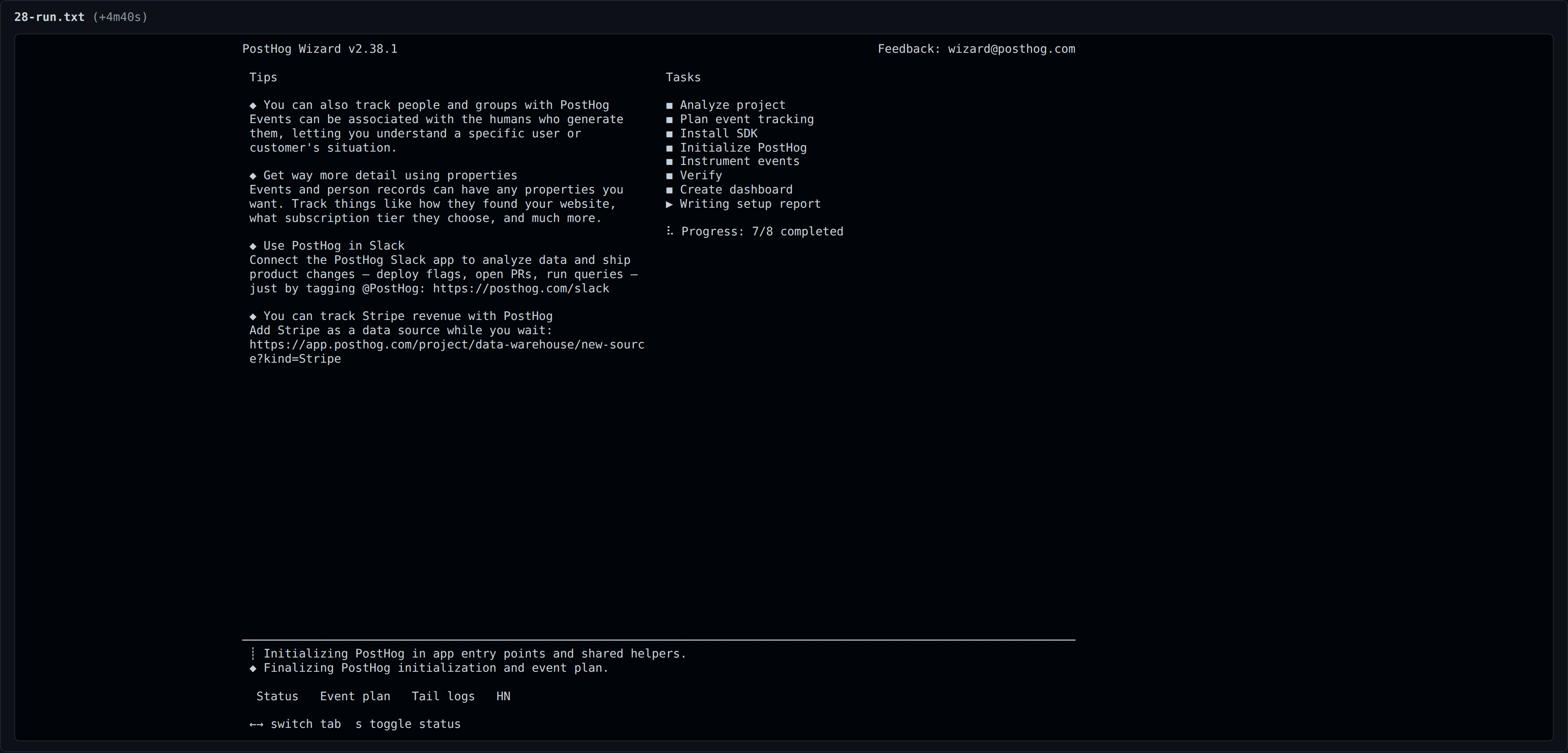Select the 'Plan event tracking' task row
This screenshot has height=753, width=1568.
[x=740, y=119]
